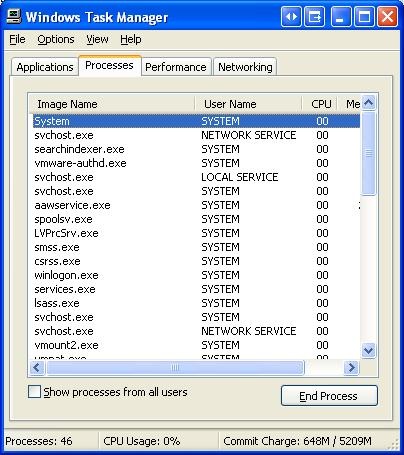The image size is (404, 455).
Task: Select the winlogon.exe process
Action: [x=196, y=275]
